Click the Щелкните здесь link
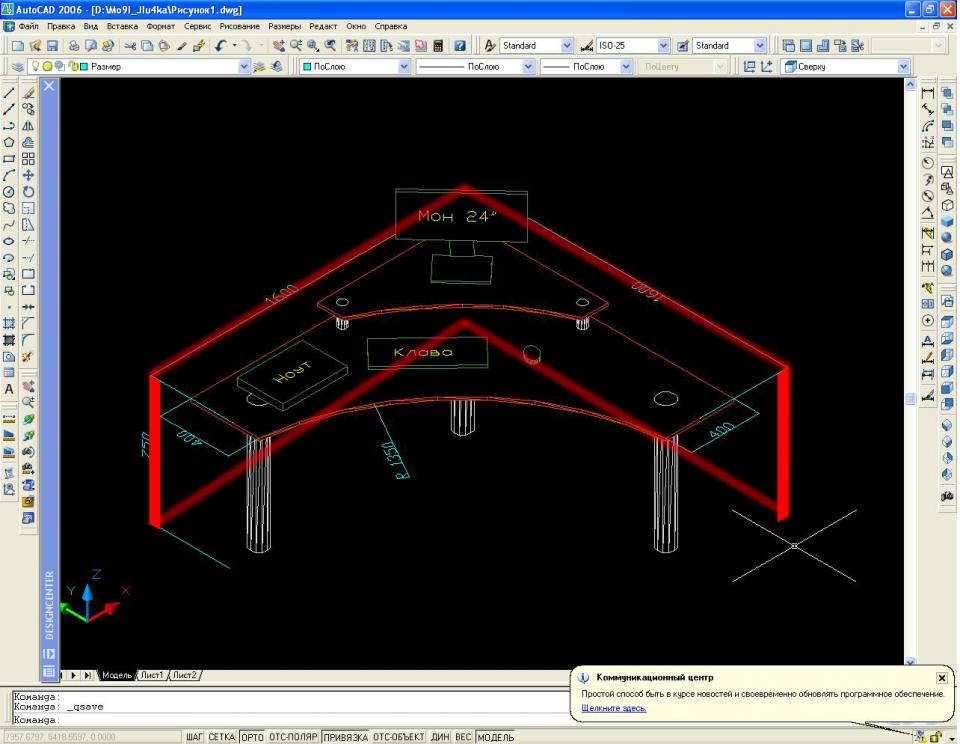Screen dimensions: 960x744 [614, 708]
